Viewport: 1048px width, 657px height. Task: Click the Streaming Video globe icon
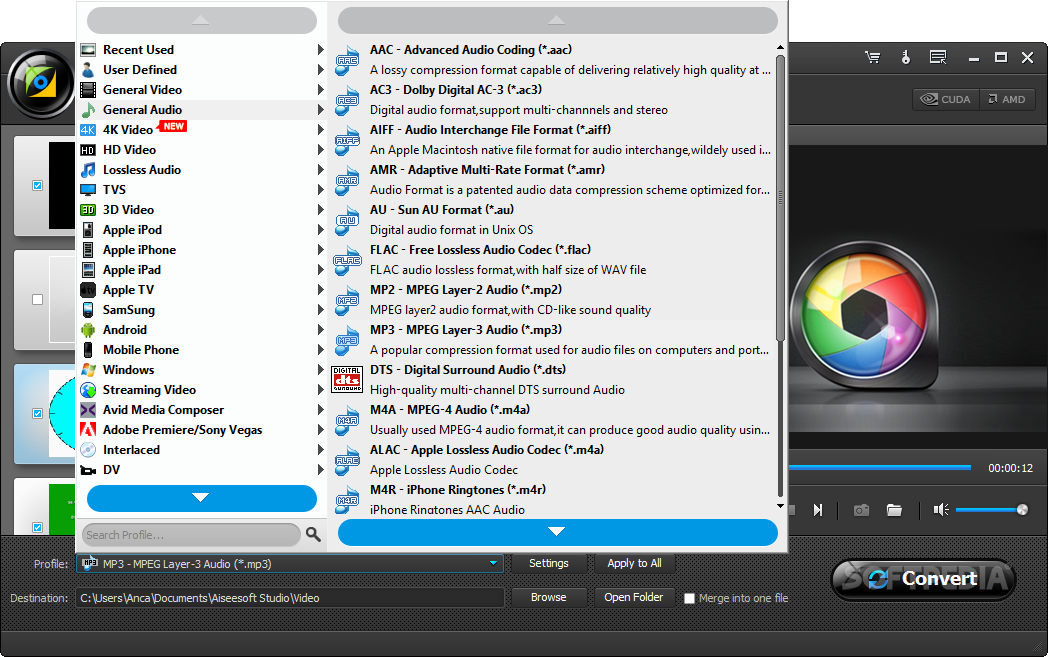[88, 390]
